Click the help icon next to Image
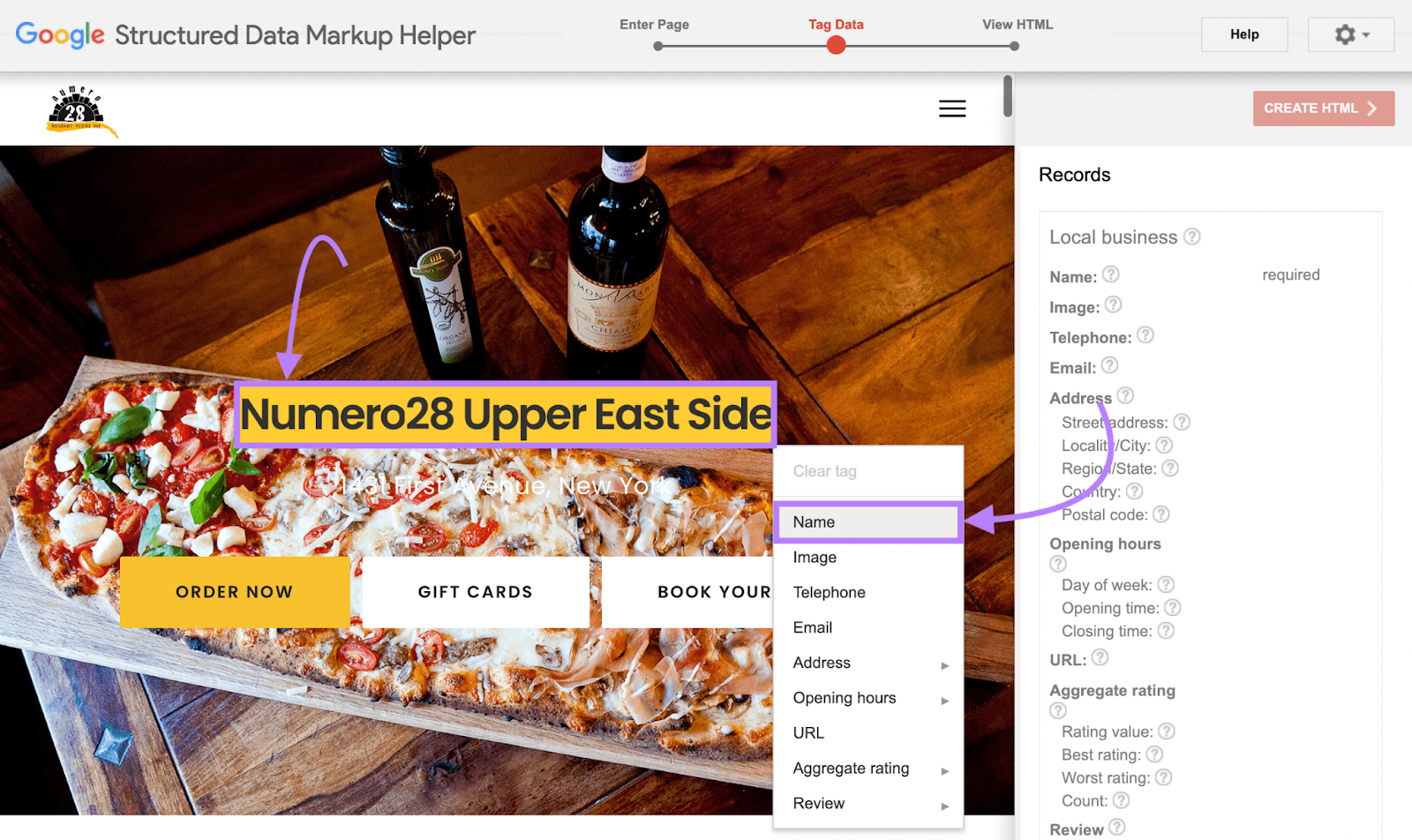The width and height of the screenshot is (1412, 840). 1114,304
